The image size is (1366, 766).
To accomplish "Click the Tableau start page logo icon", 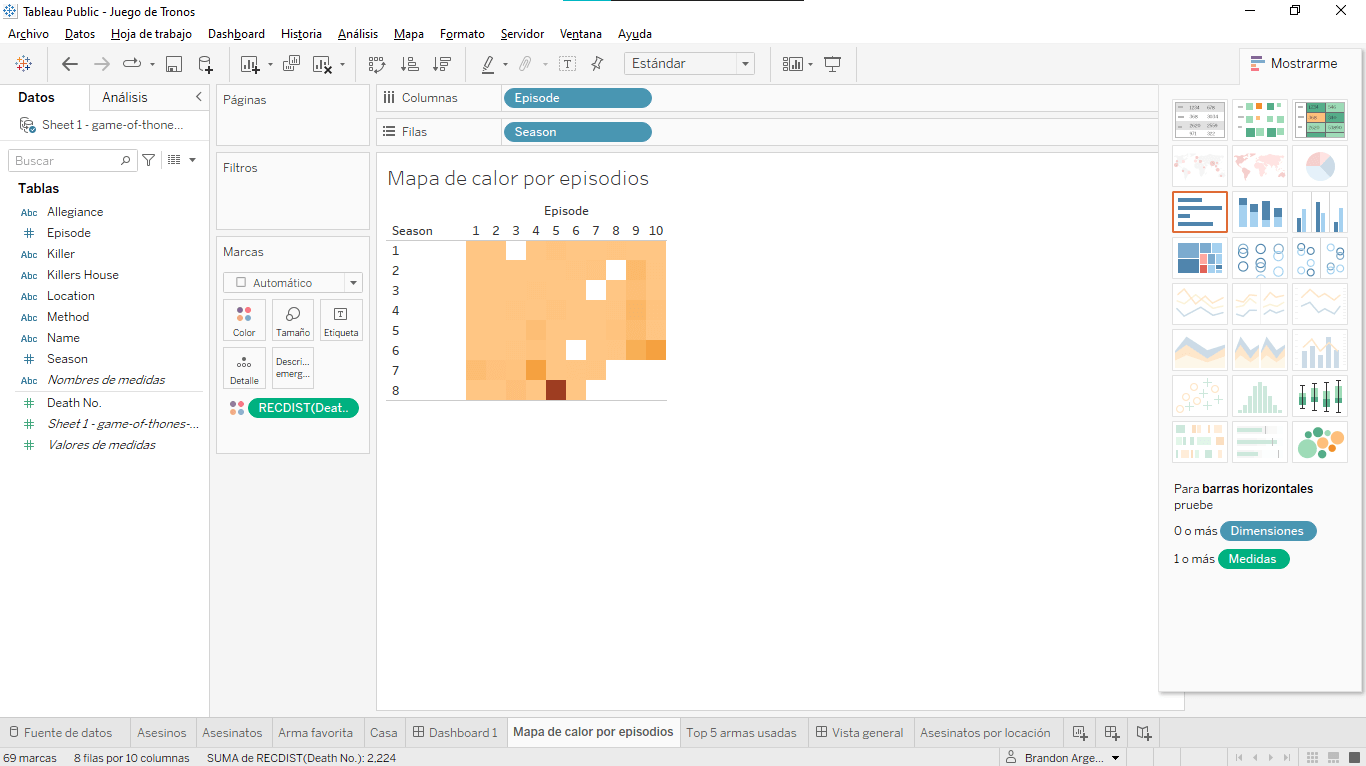I will tap(24, 64).
